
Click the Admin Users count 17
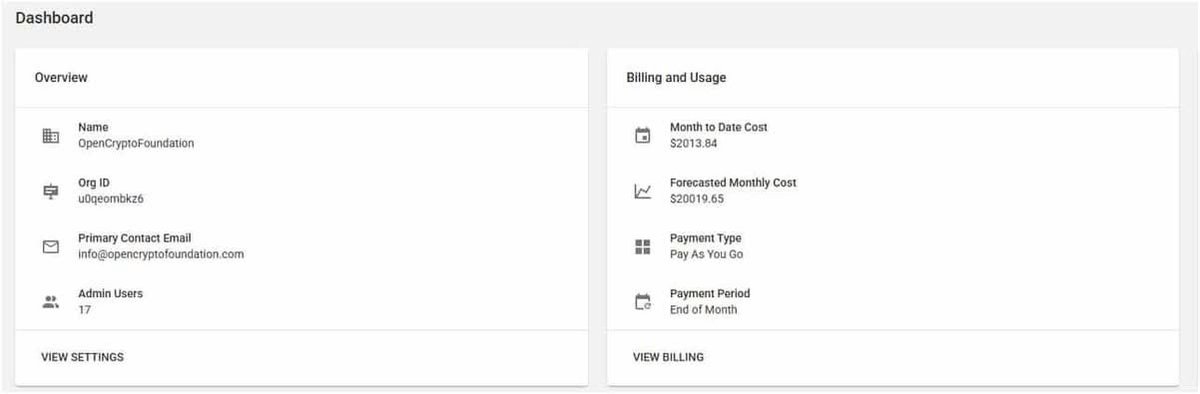pos(84,310)
